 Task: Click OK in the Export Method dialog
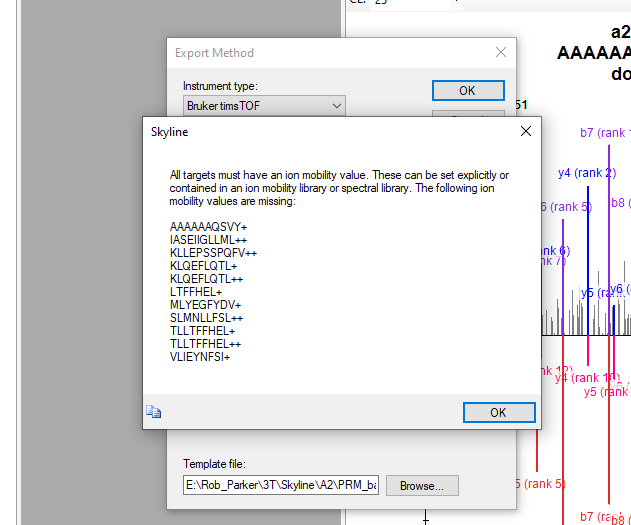(467, 90)
